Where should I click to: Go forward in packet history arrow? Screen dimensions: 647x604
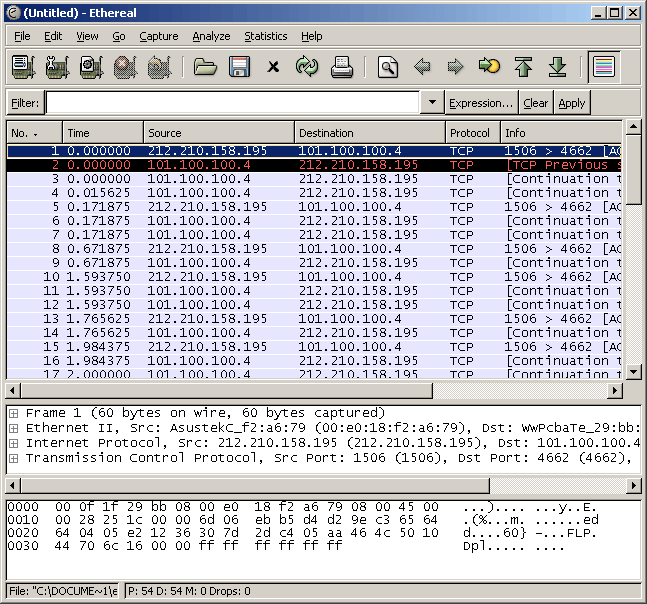click(455, 67)
